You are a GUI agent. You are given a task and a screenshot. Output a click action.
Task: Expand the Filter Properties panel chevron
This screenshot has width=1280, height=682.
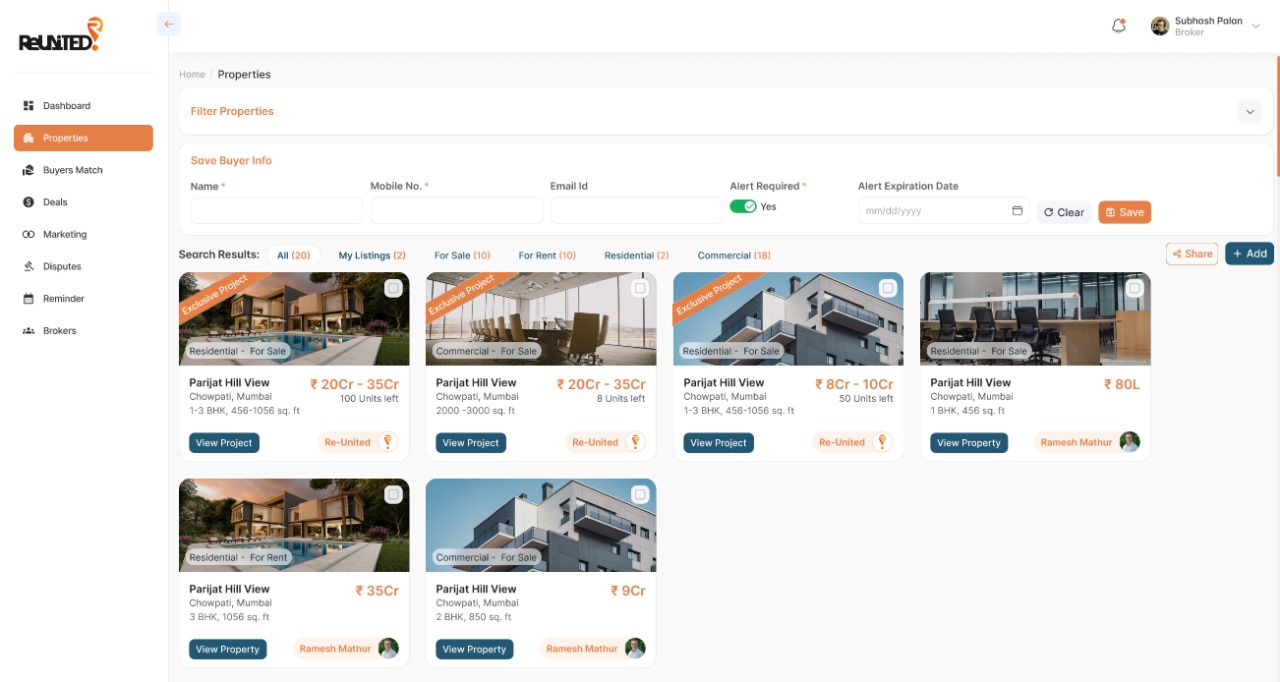pyautogui.click(x=1249, y=112)
